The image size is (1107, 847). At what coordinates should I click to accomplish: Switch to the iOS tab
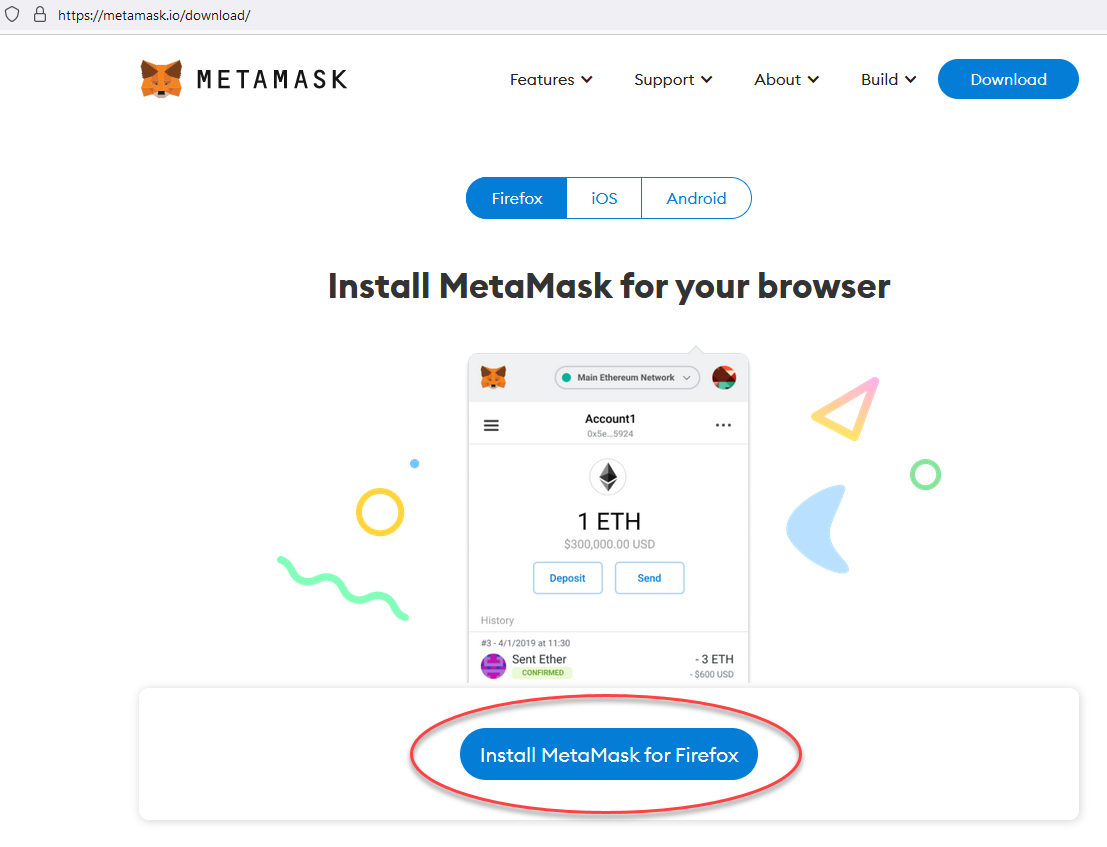[x=604, y=198]
